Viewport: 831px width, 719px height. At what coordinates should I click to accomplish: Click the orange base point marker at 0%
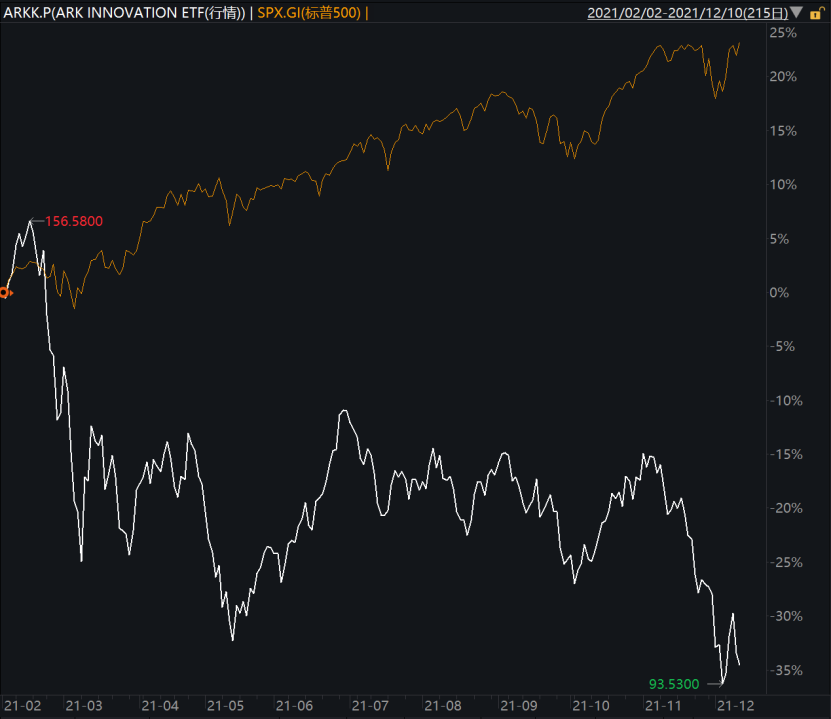[5, 293]
